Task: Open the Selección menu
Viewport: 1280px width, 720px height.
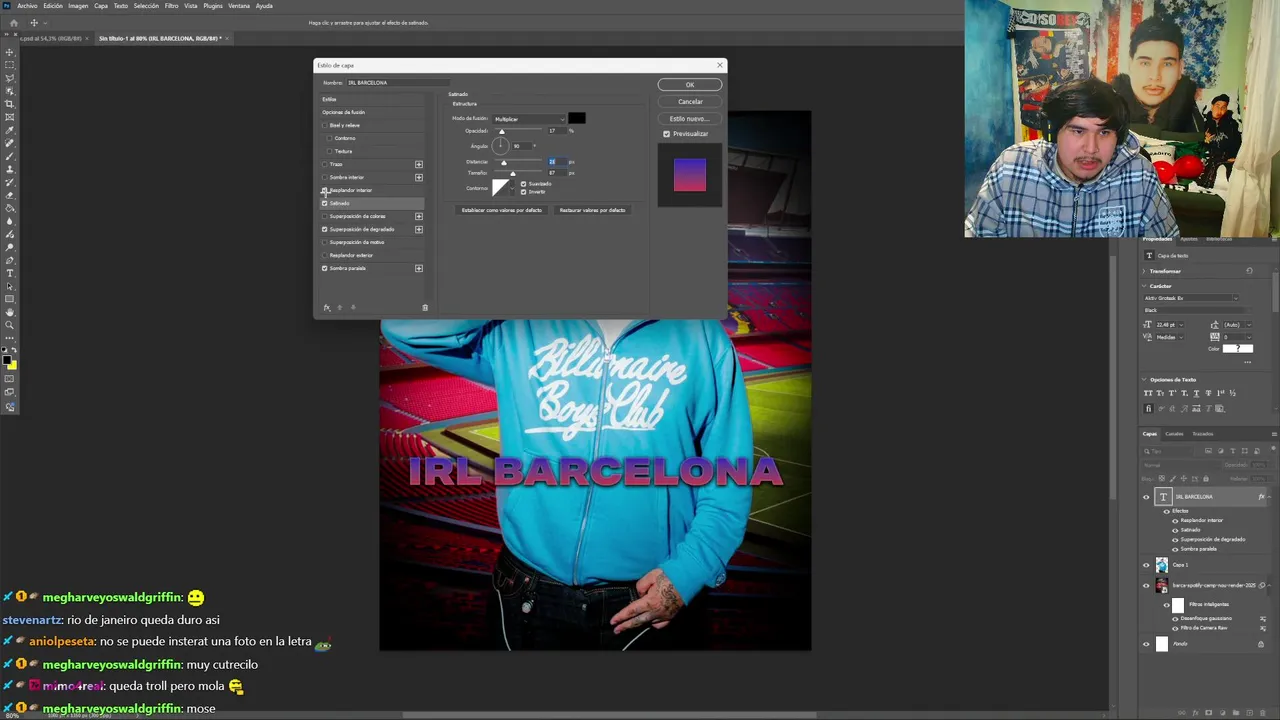Action: [x=146, y=6]
